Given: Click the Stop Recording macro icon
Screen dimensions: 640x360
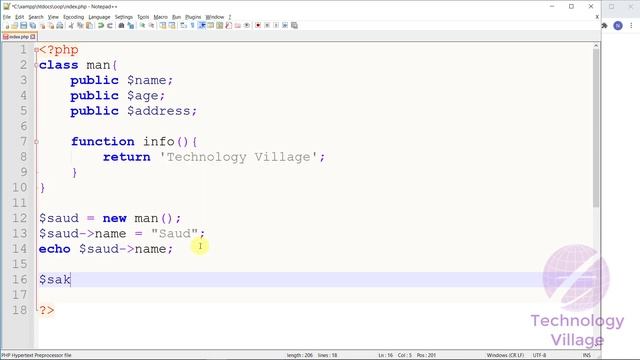Looking at the screenshot, I should (x=267, y=26).
